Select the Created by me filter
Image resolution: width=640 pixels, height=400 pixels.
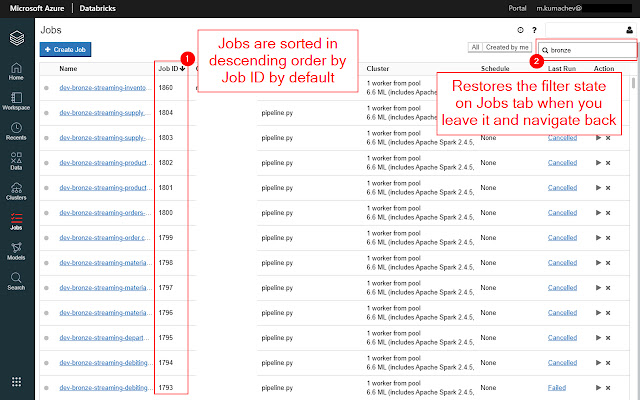pyautogui.click(x=507, y=47)
